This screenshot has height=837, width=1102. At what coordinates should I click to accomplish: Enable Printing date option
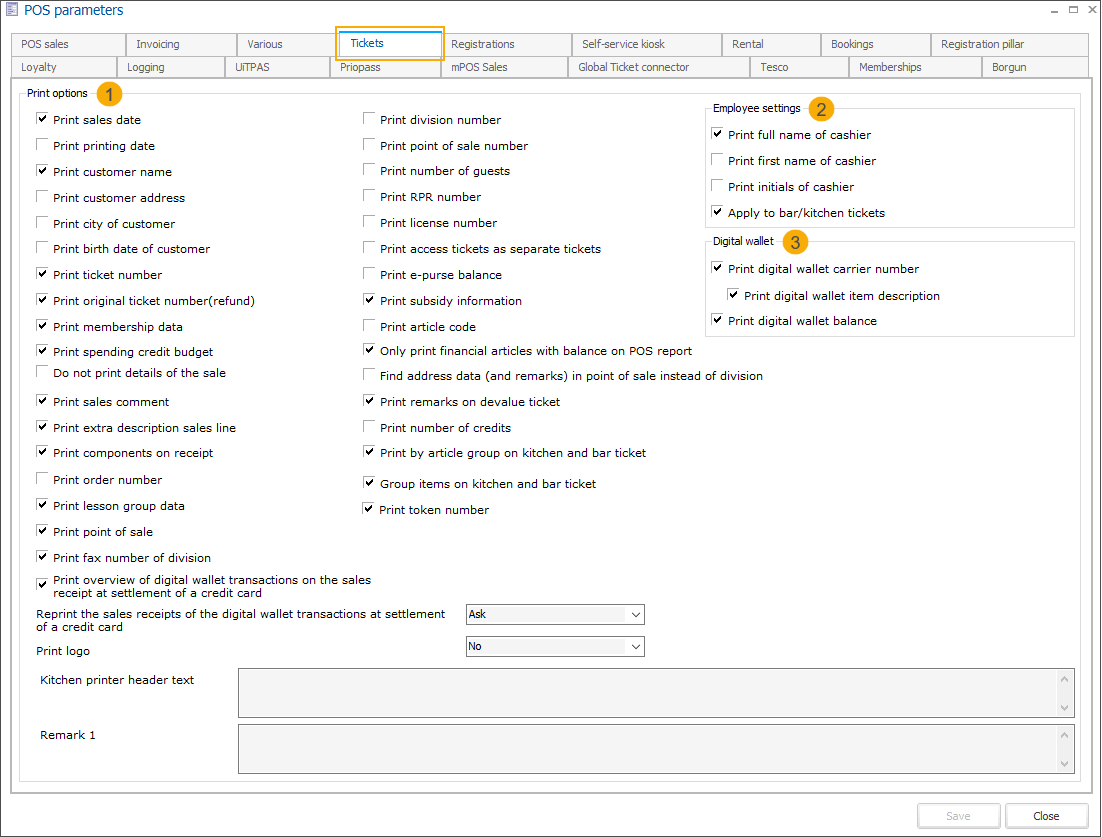[x=42, y=145]
